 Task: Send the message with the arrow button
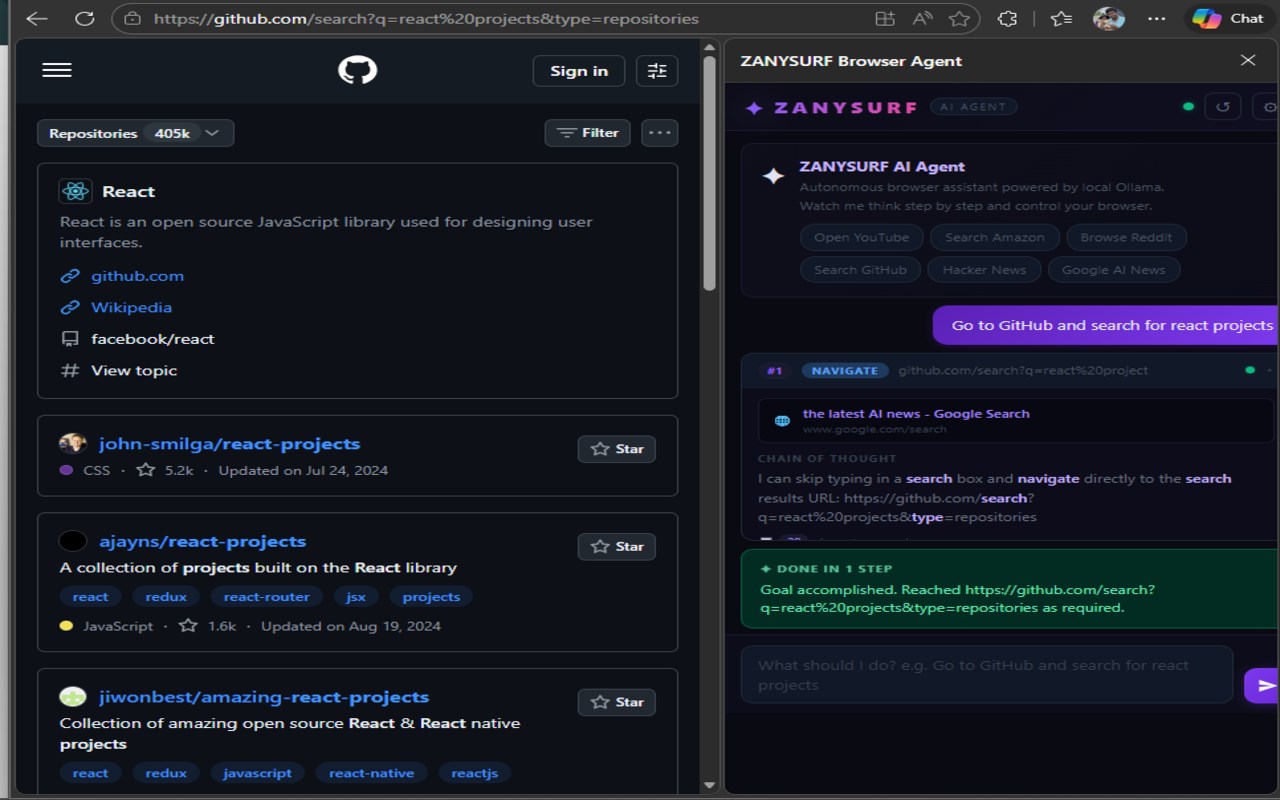[x=1265, y=685]
